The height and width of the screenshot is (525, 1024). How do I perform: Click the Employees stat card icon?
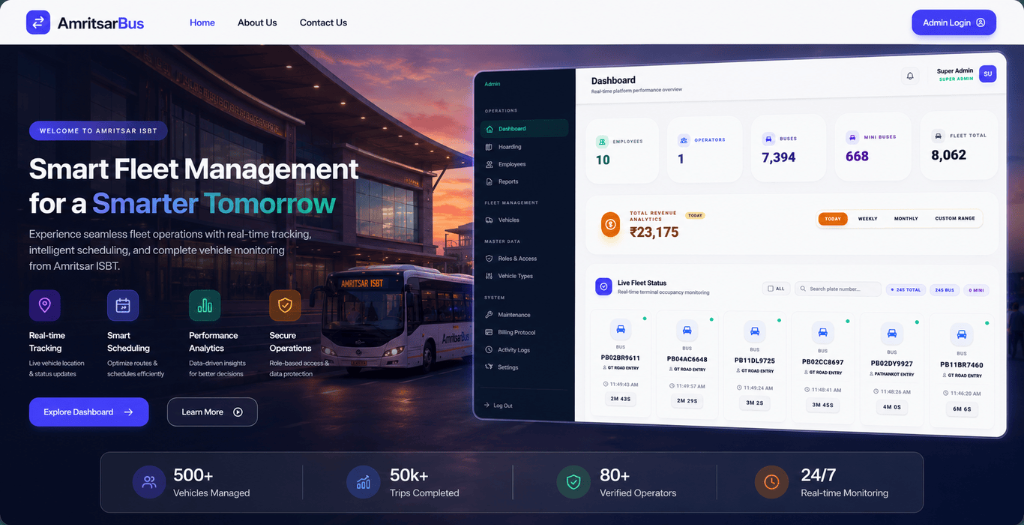coord(602,142)
